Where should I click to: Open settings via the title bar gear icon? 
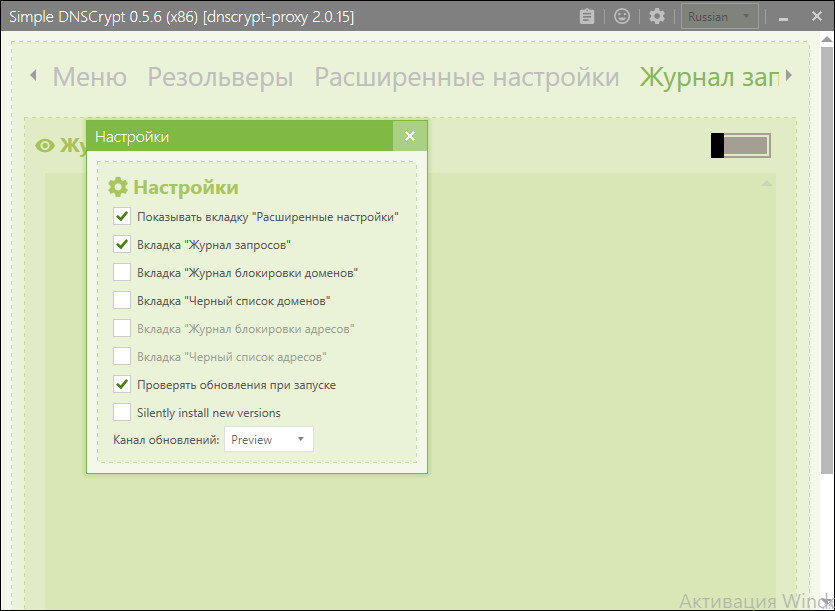coord(657,17)
